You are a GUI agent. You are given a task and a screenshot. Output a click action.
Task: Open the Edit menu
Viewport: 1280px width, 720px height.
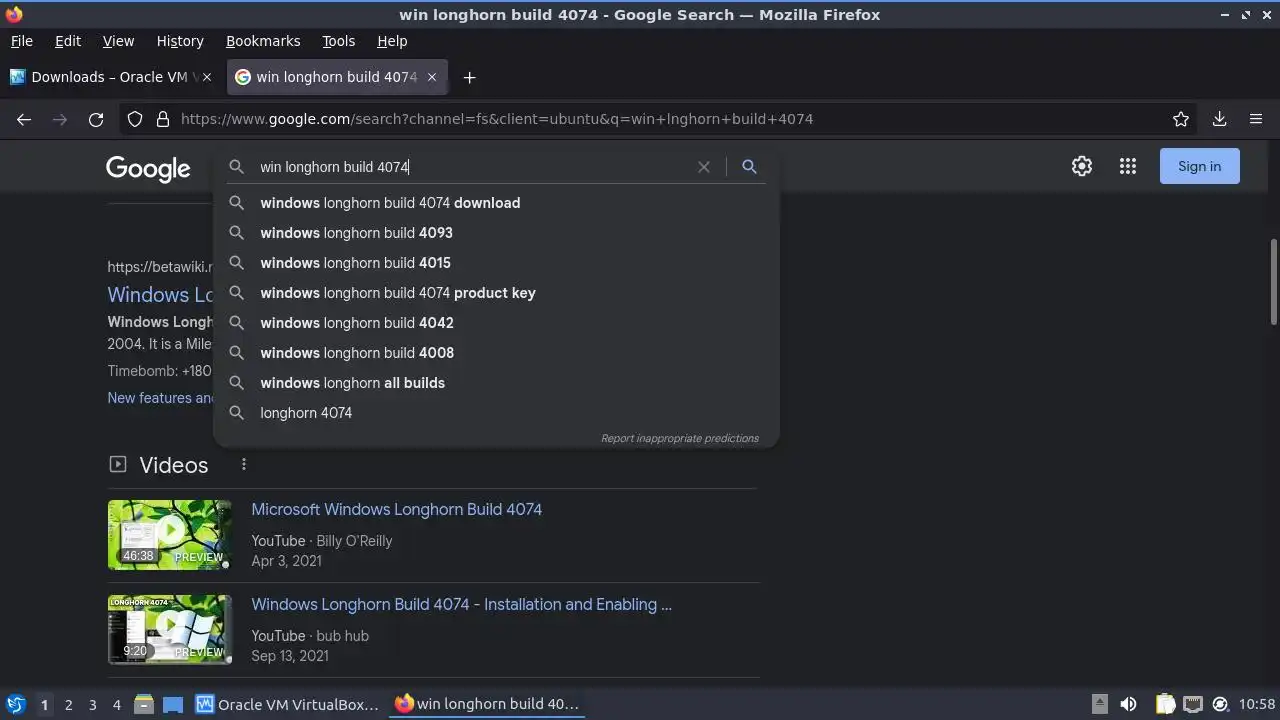click(x=68, y=41)
